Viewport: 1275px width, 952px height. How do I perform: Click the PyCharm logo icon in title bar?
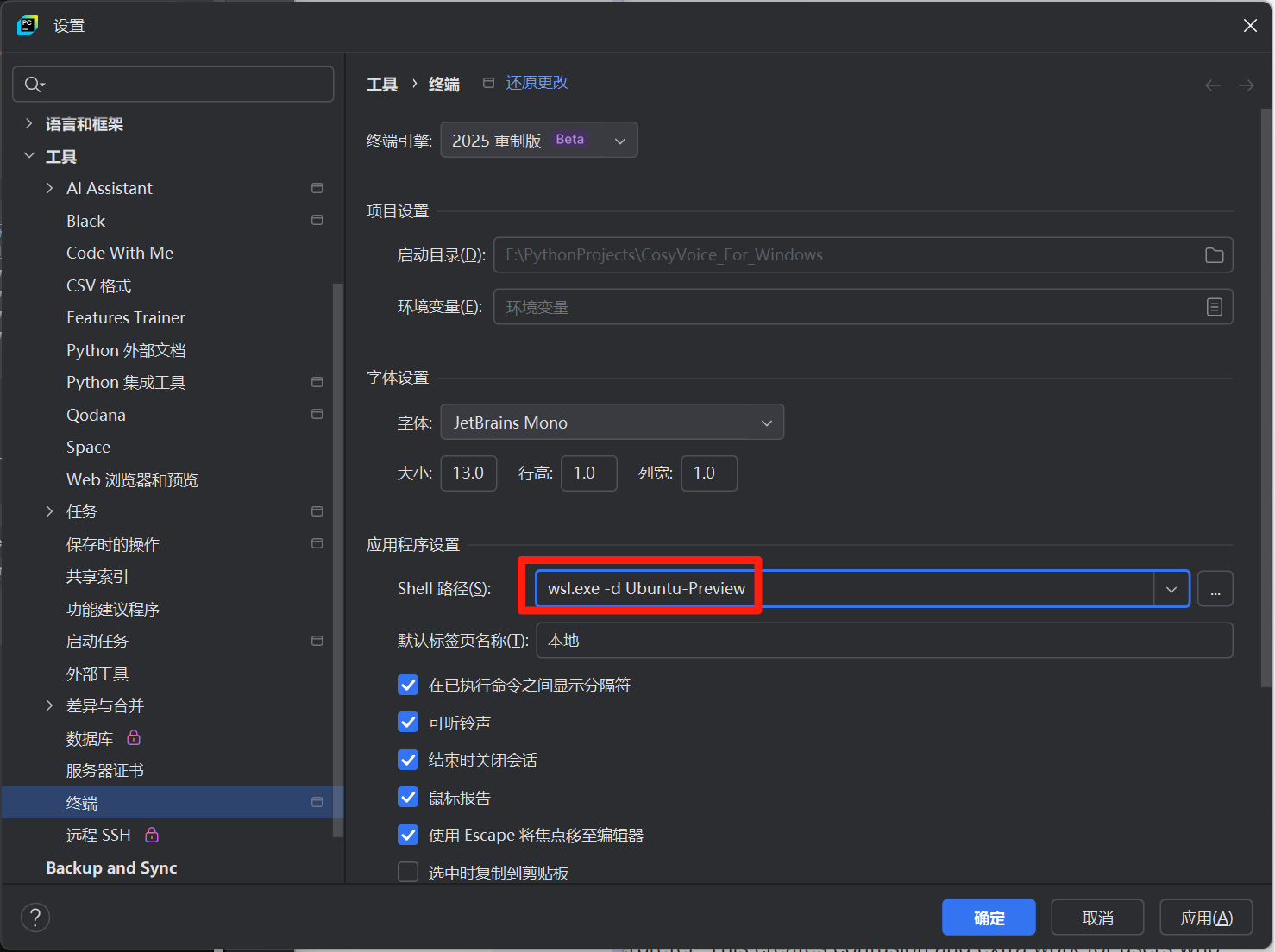[x=28, y=25]
